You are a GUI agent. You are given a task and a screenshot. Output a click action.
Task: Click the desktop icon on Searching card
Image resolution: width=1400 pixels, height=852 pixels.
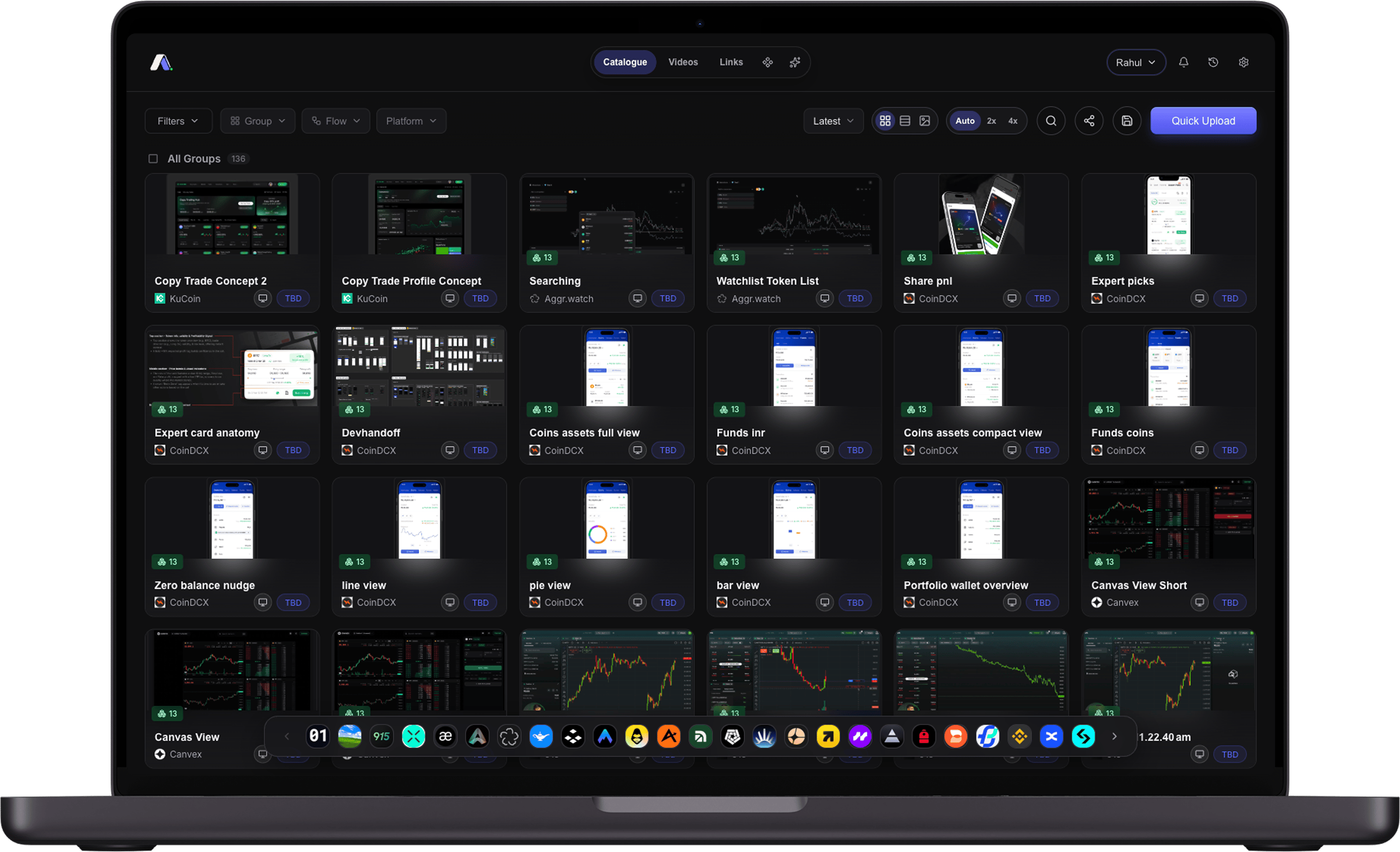coord(637,298)
